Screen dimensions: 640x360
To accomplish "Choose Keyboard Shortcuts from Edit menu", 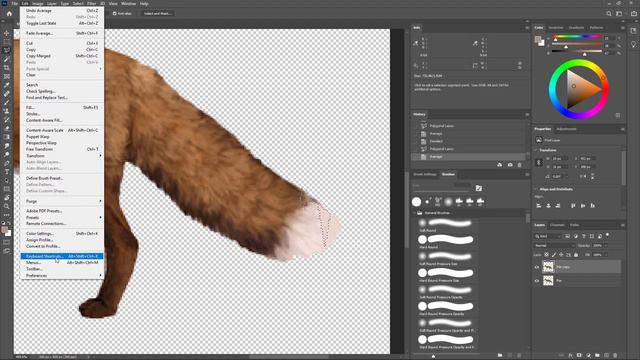I will (x=62, y=256).
